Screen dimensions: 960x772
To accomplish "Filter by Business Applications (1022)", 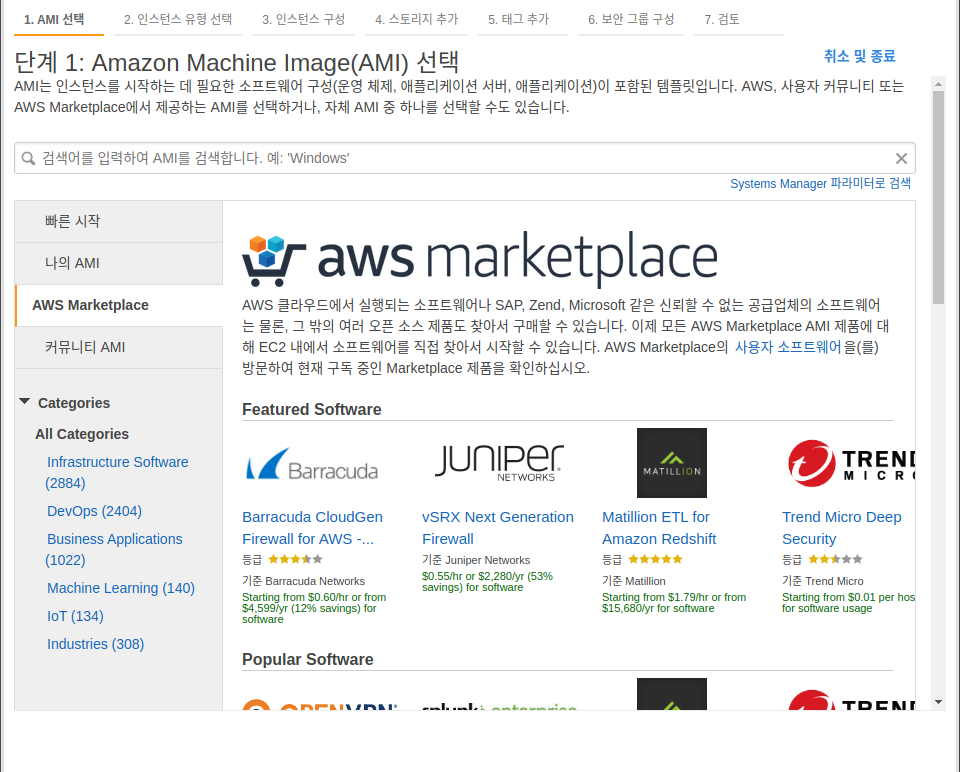I will 114,550.
